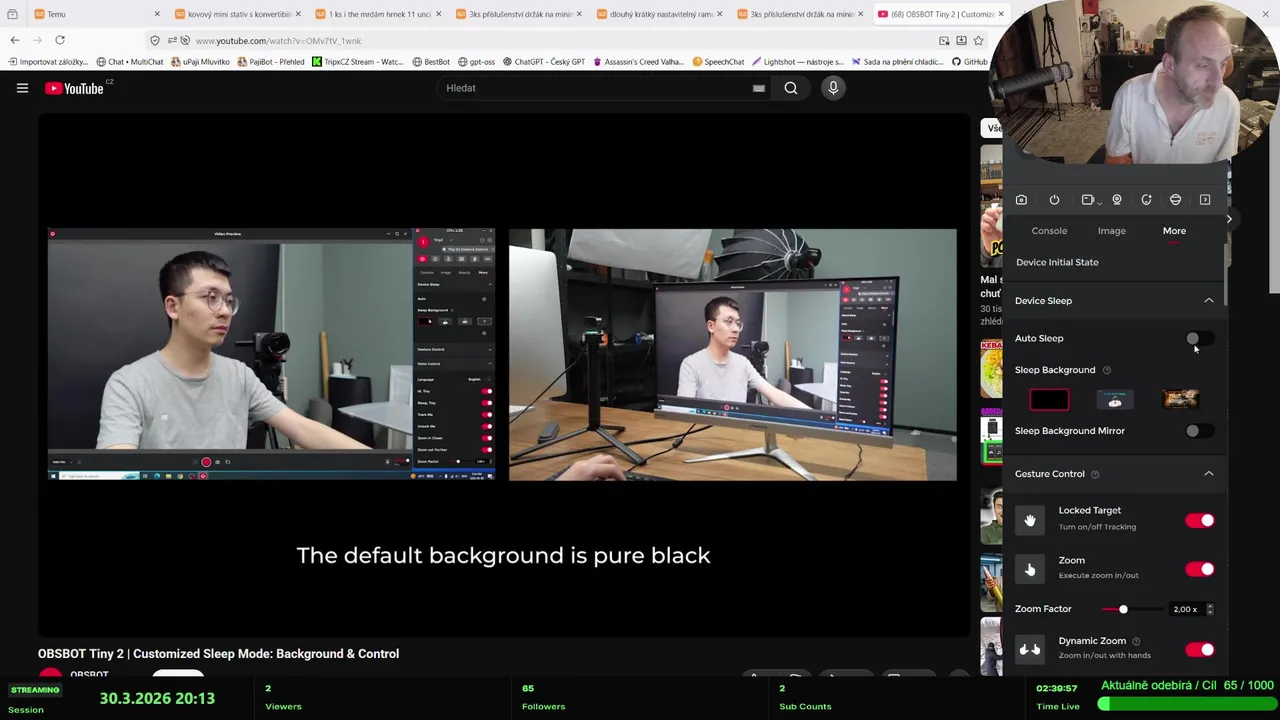Open the 'Chat • MultiChat' bookmark
The image size is (1280, 720).
pos(130,62)
